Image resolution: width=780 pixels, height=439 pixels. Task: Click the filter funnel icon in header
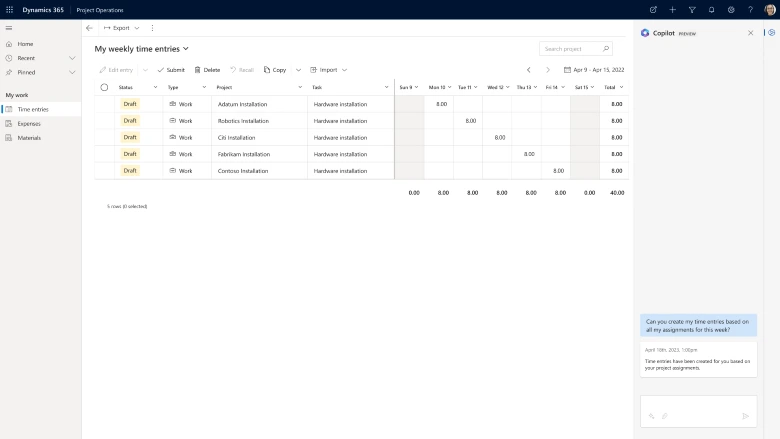click(692, 9)
